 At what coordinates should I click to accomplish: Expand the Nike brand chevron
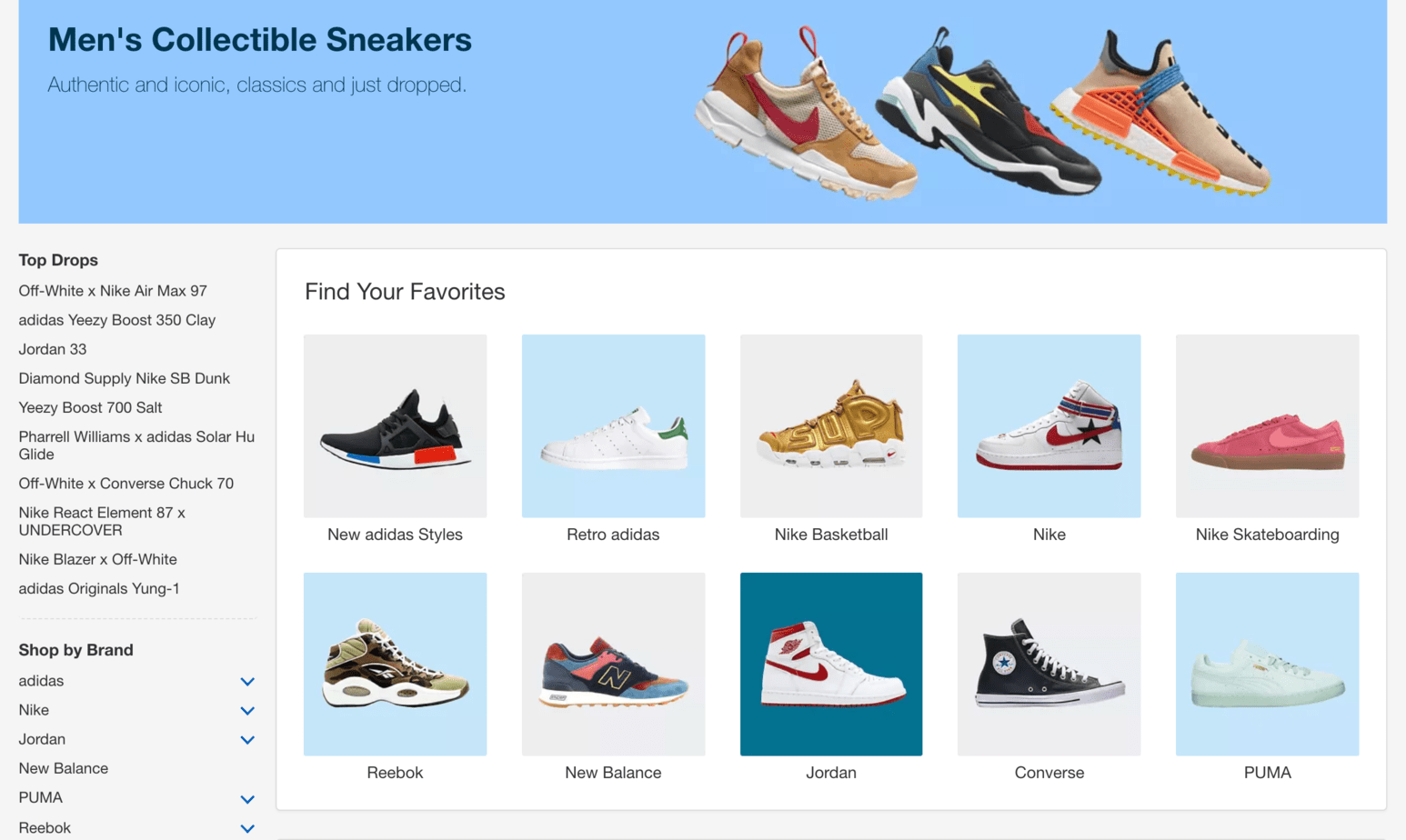click(x=247, y=711)
